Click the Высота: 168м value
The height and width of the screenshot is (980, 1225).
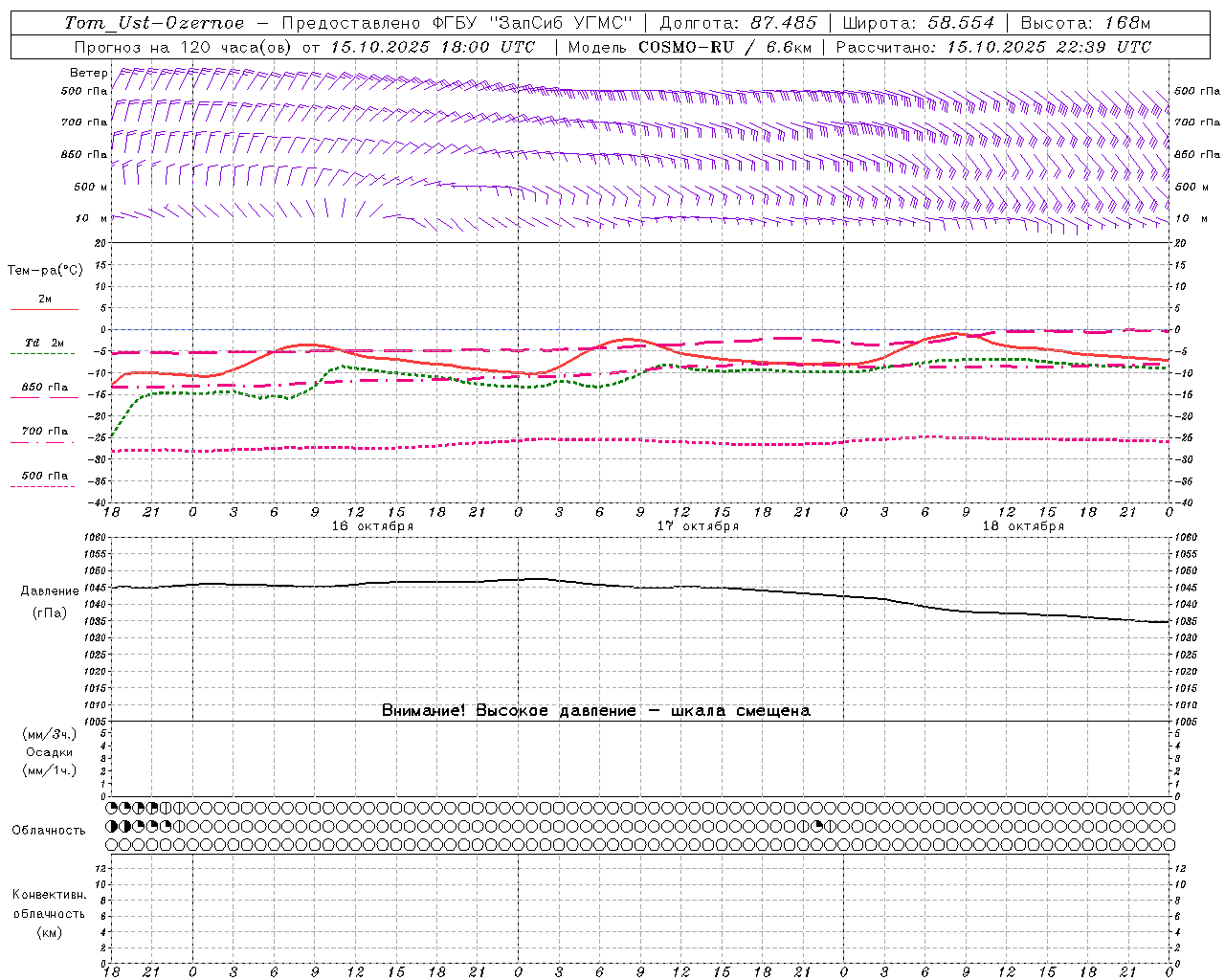tap(1085, 23)
